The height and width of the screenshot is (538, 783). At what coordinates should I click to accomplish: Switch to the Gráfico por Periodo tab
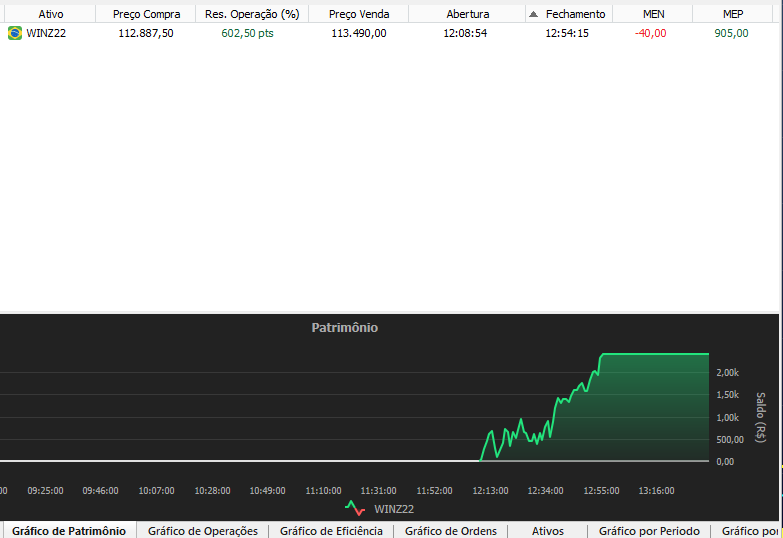point(649,531)
